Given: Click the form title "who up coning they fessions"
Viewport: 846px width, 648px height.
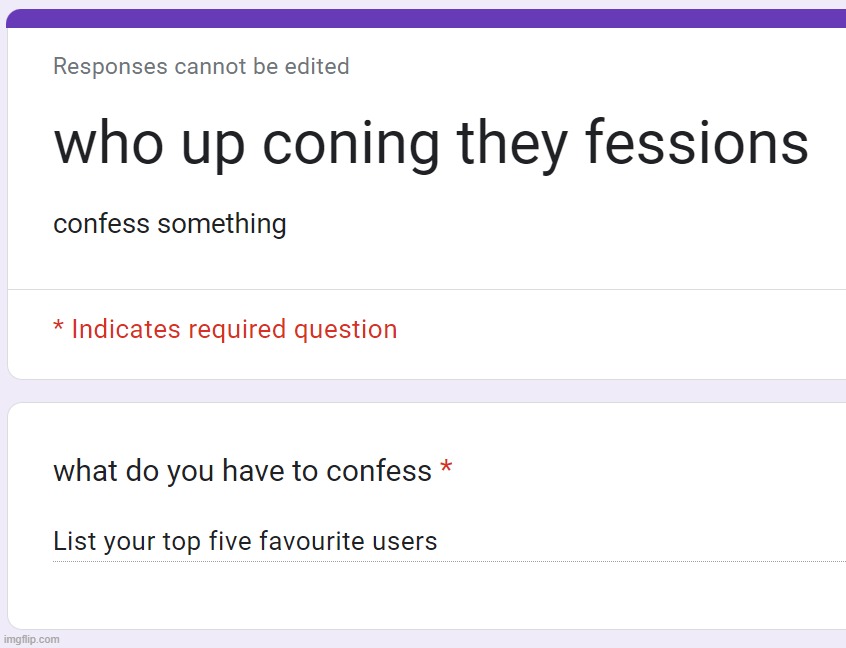Looking at the screenshot, I should tap(431, 144).
